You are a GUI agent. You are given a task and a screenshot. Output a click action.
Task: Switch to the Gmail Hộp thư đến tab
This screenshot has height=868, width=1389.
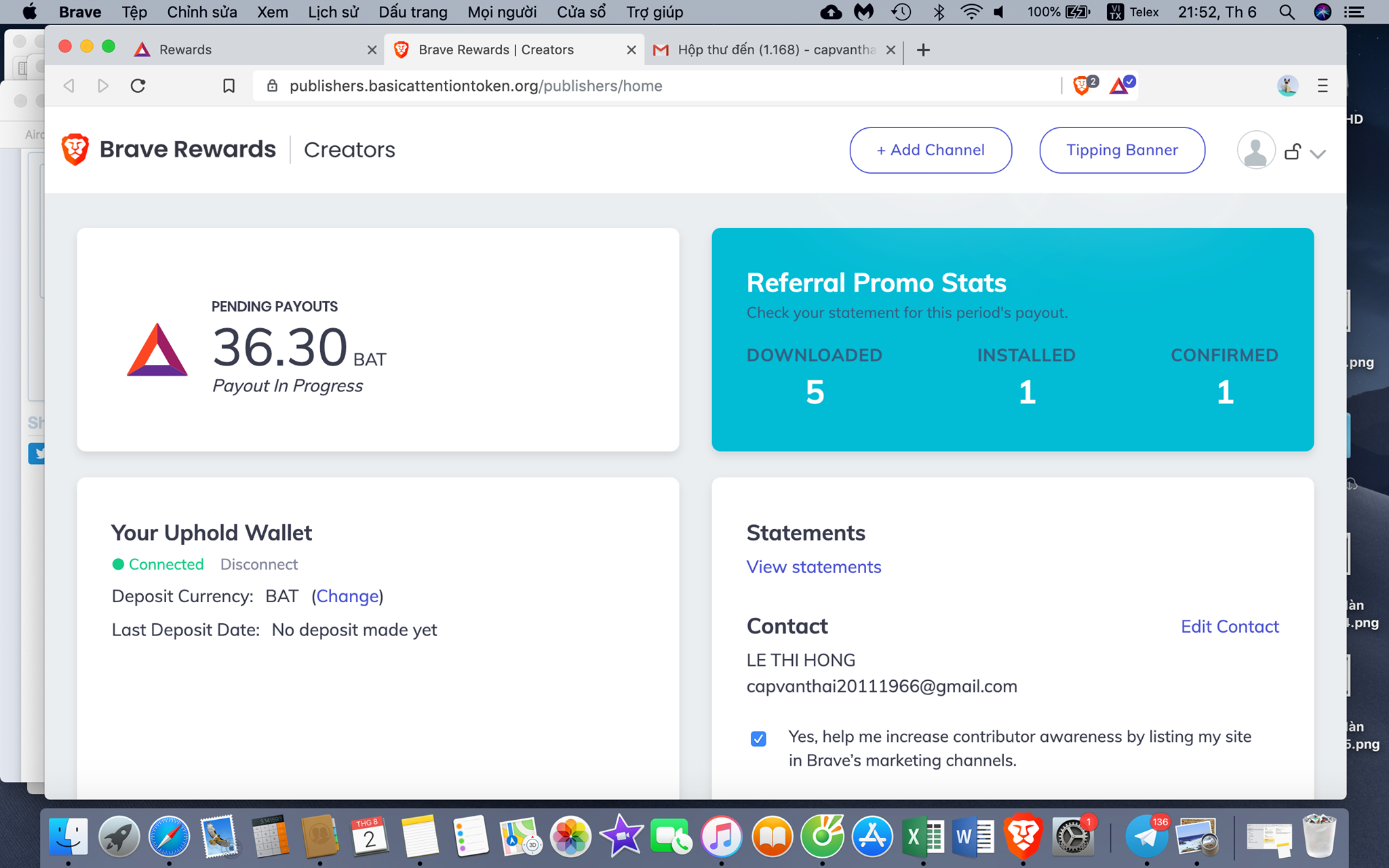(773, 50)
